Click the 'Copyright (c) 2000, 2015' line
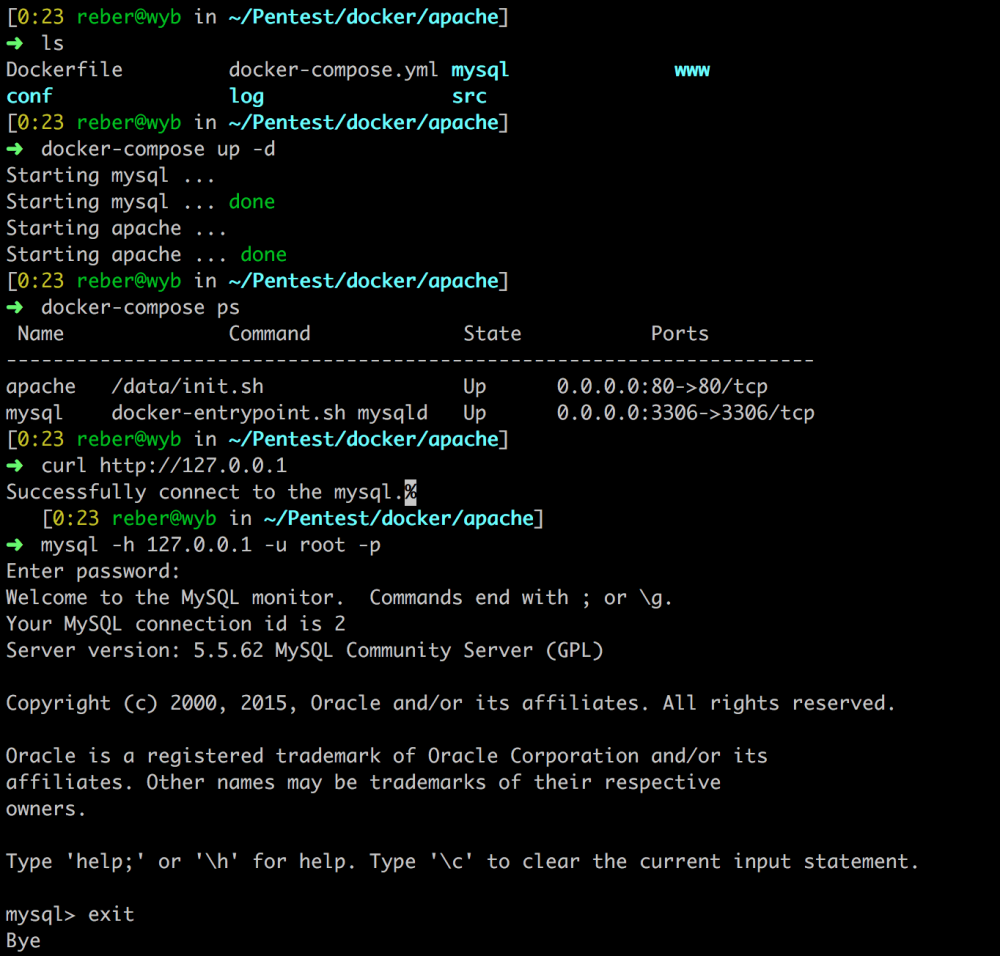The width and height of the screenshot is (1000, 956). click(451, 703)
